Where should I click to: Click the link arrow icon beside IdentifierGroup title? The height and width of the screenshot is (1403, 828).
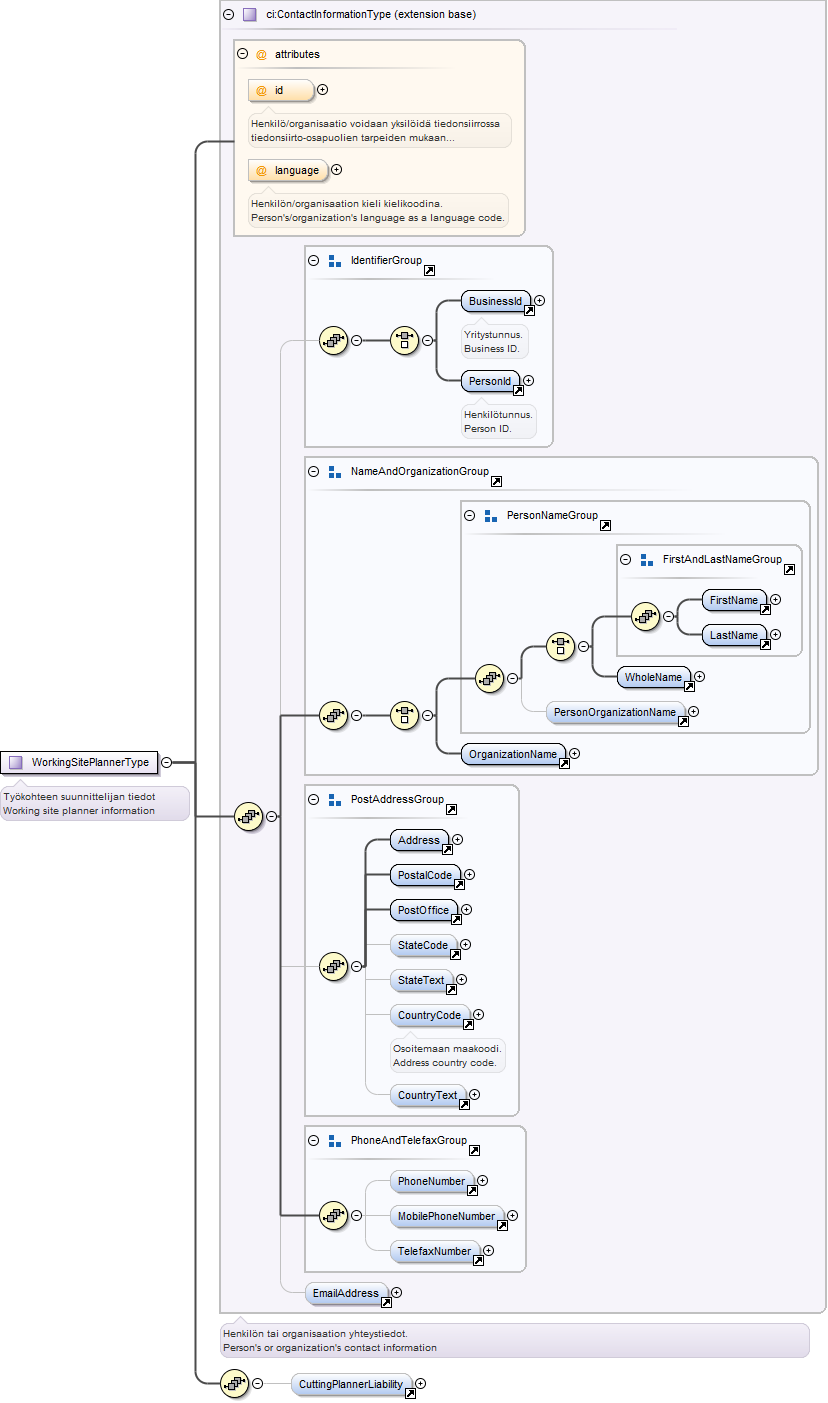429,270
